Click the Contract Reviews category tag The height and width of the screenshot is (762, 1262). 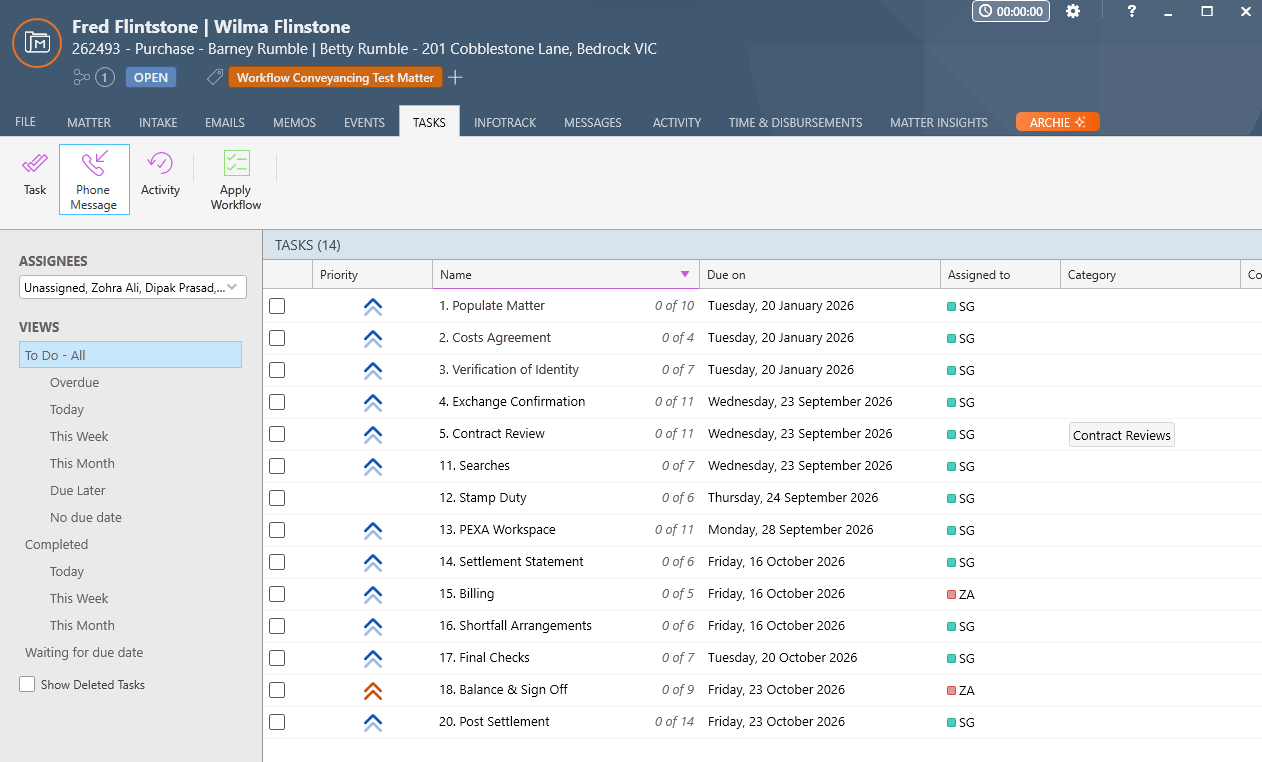[1121, 435]
